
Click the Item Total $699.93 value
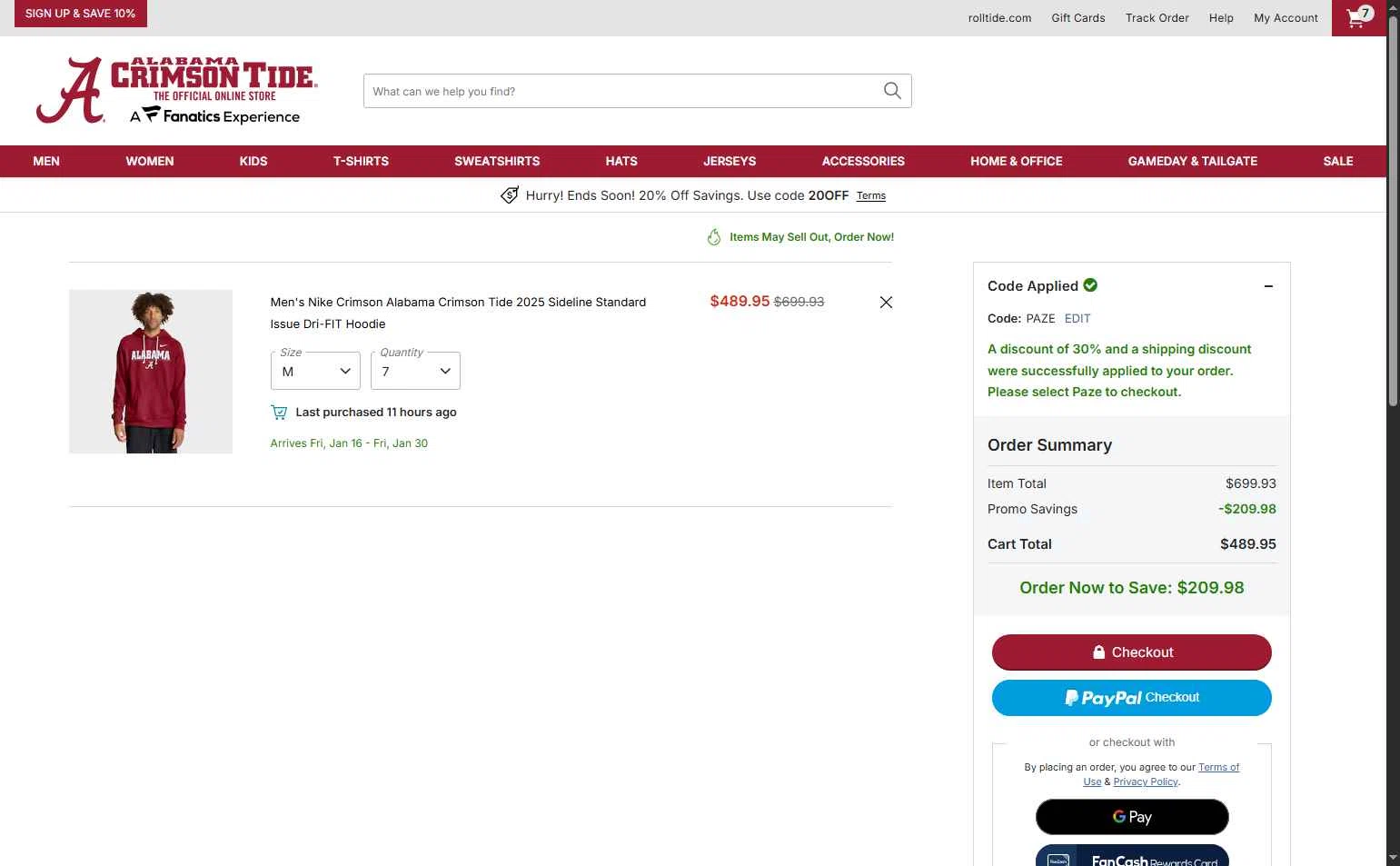click(1251, 483)
